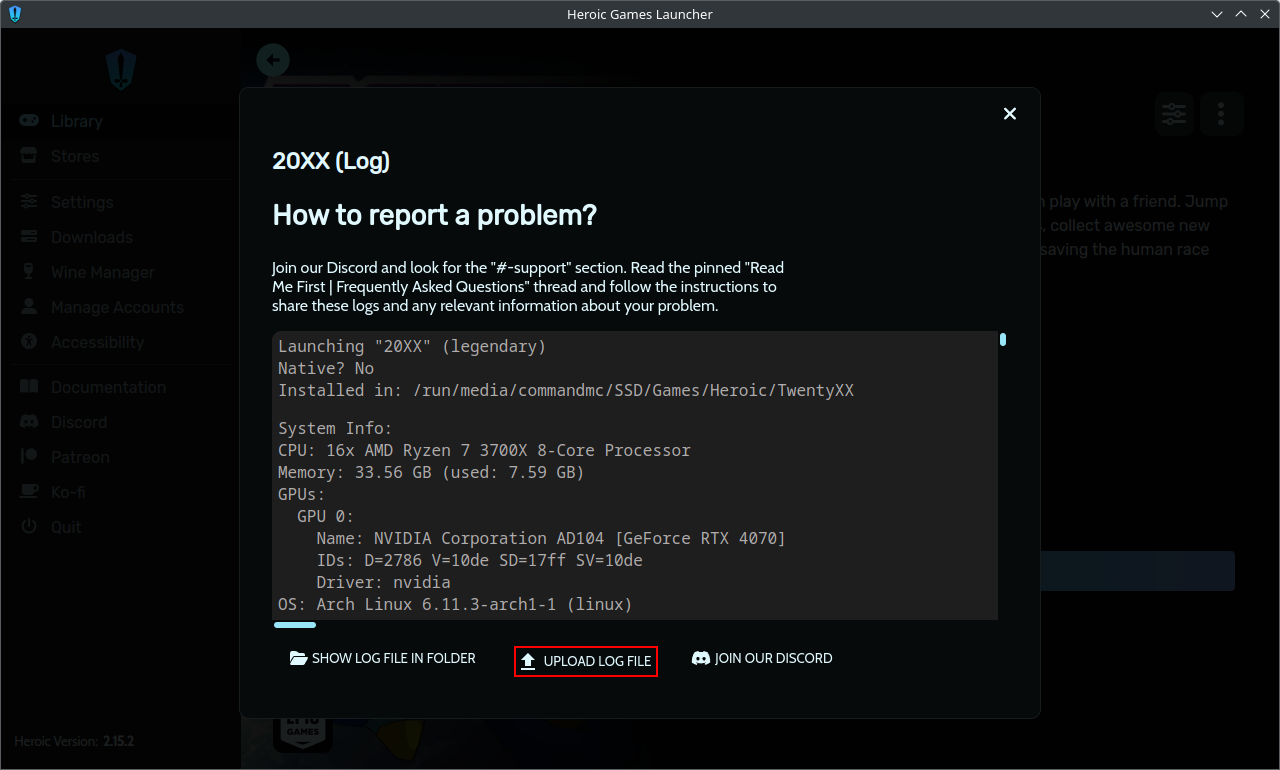This screenshot has width=1280, height=770.
Task: Click the "20XX (Log)" dialog title
Action: (331, 161)
